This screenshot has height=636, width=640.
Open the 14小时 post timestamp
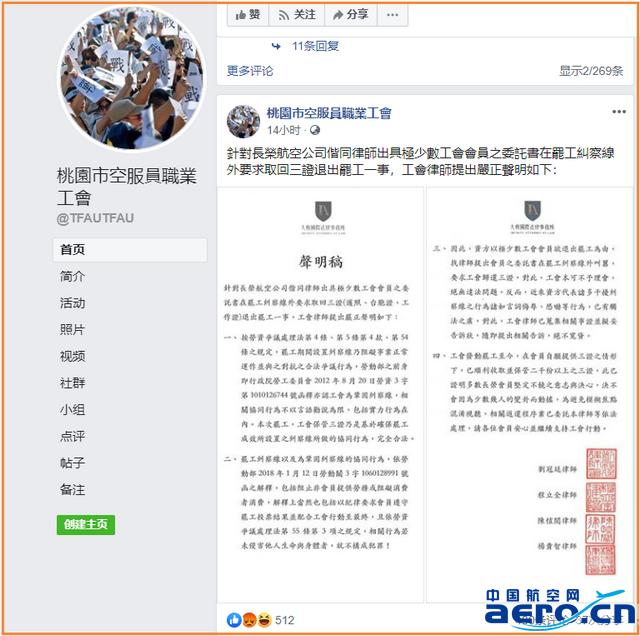click(283, 130)
